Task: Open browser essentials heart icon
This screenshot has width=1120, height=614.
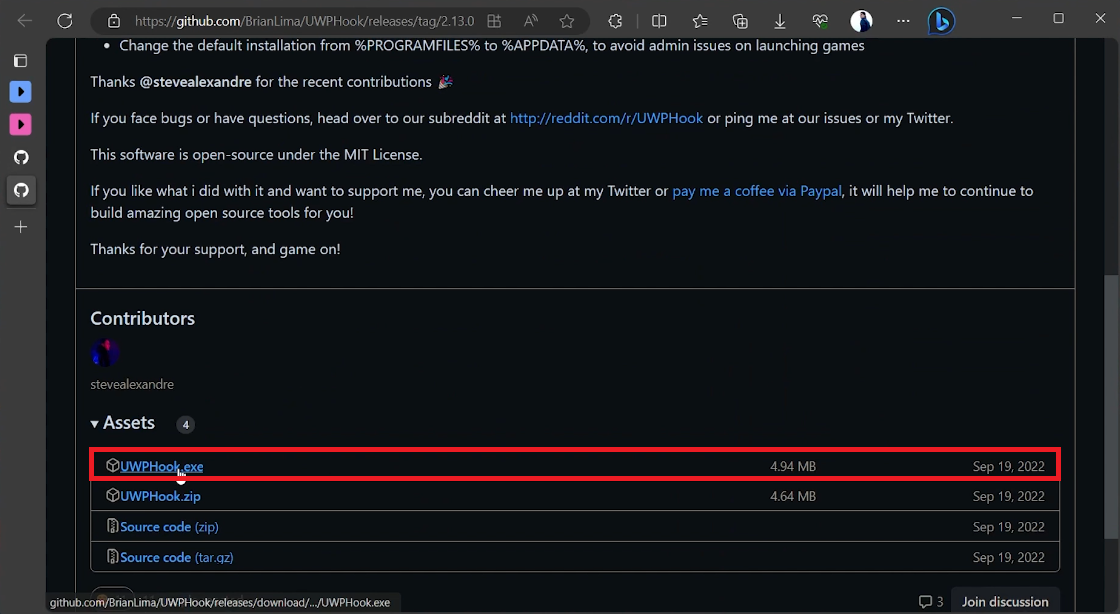Action: [x=820, y=21]
